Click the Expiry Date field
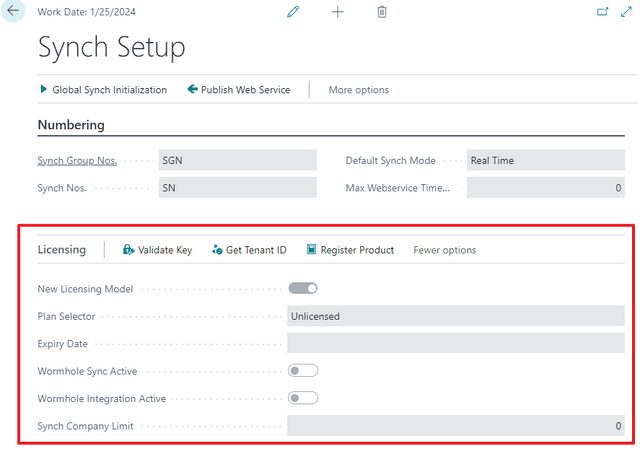 click(x=456, y=343)
